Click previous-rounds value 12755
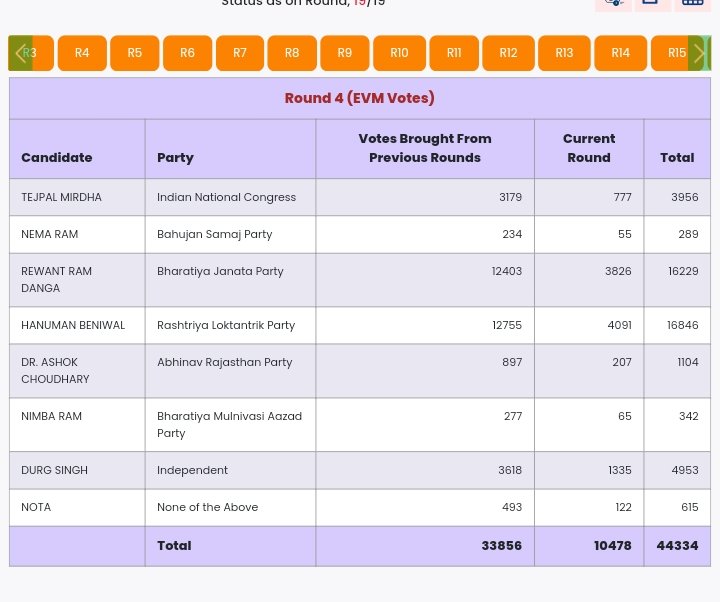This screenshot has height=602, width=720. (507, 325)
